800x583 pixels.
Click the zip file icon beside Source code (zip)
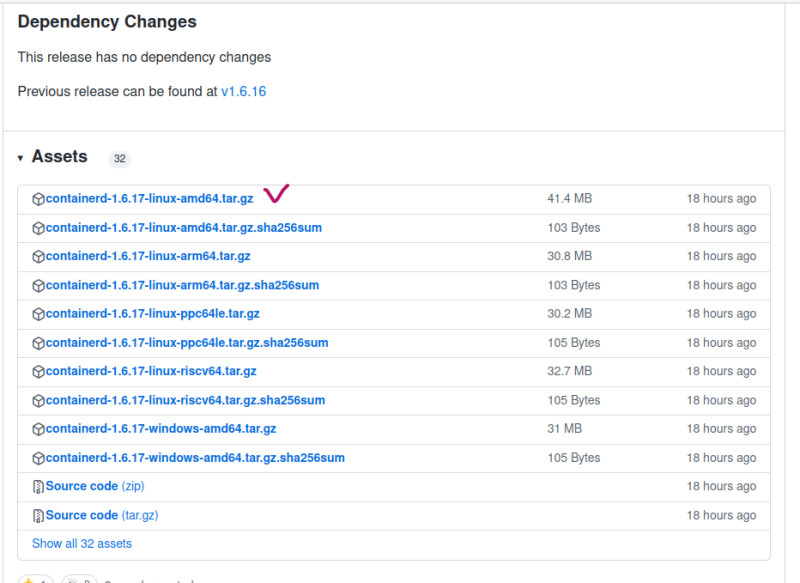coord(39,487)
